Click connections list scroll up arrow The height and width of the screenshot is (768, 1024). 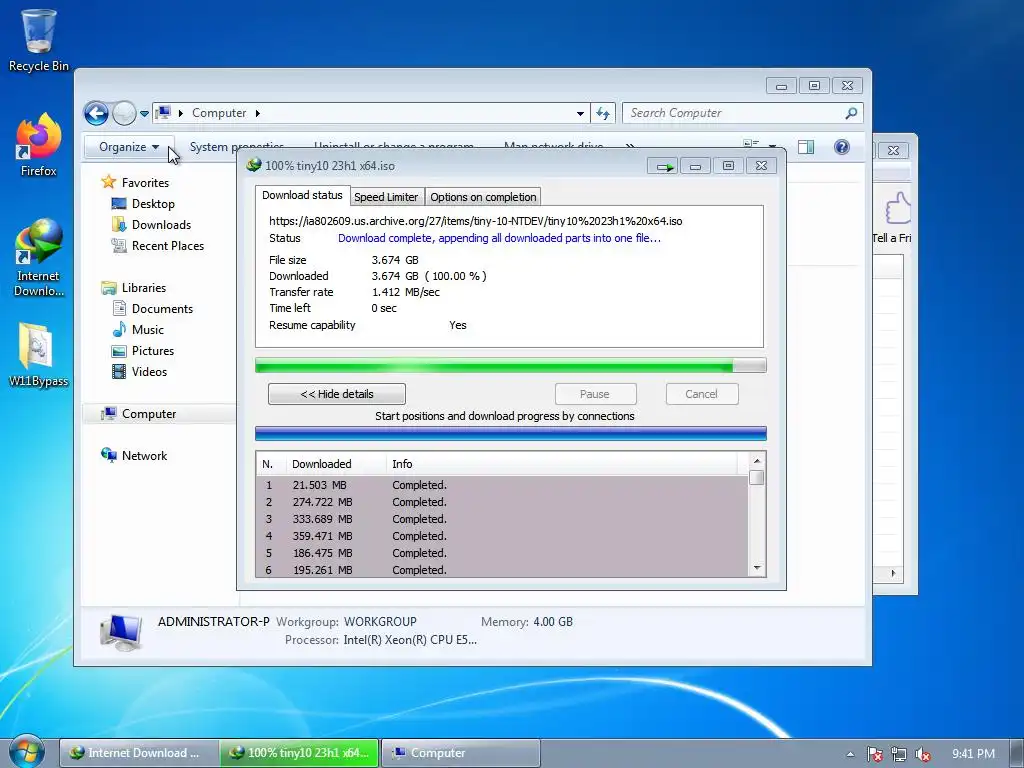757,461
